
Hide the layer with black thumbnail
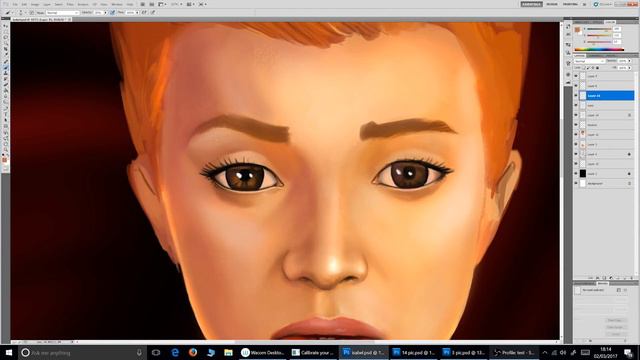[x=576, y=174]
